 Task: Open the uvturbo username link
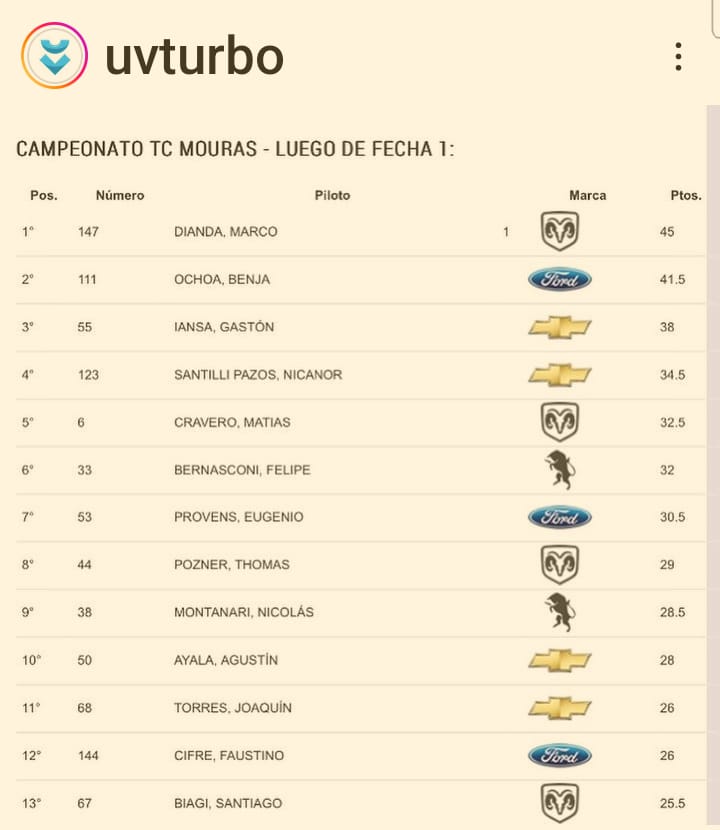(x=194, y=56)
